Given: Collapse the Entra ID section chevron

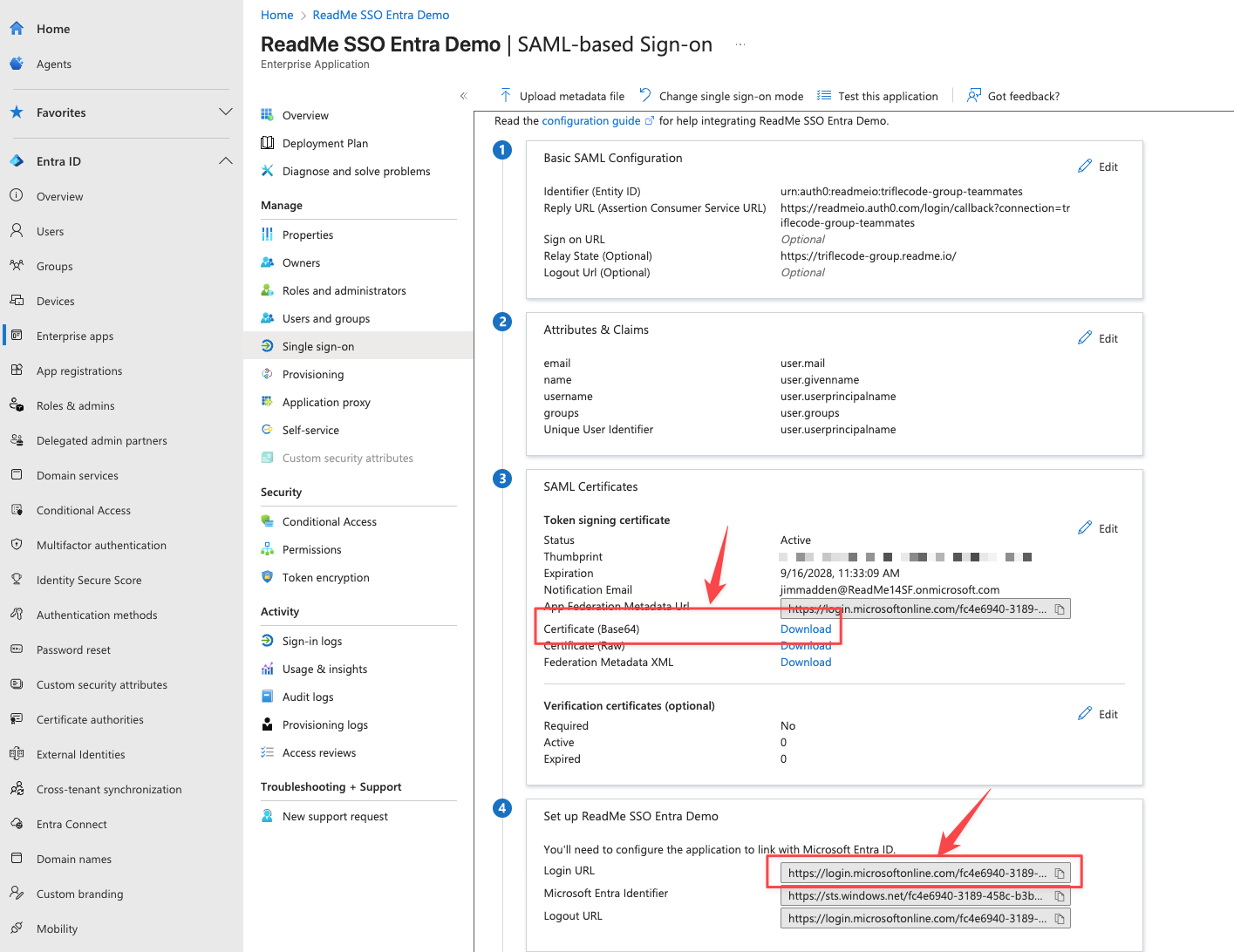Looking at the screenshot, I should [x=226, y=161].
